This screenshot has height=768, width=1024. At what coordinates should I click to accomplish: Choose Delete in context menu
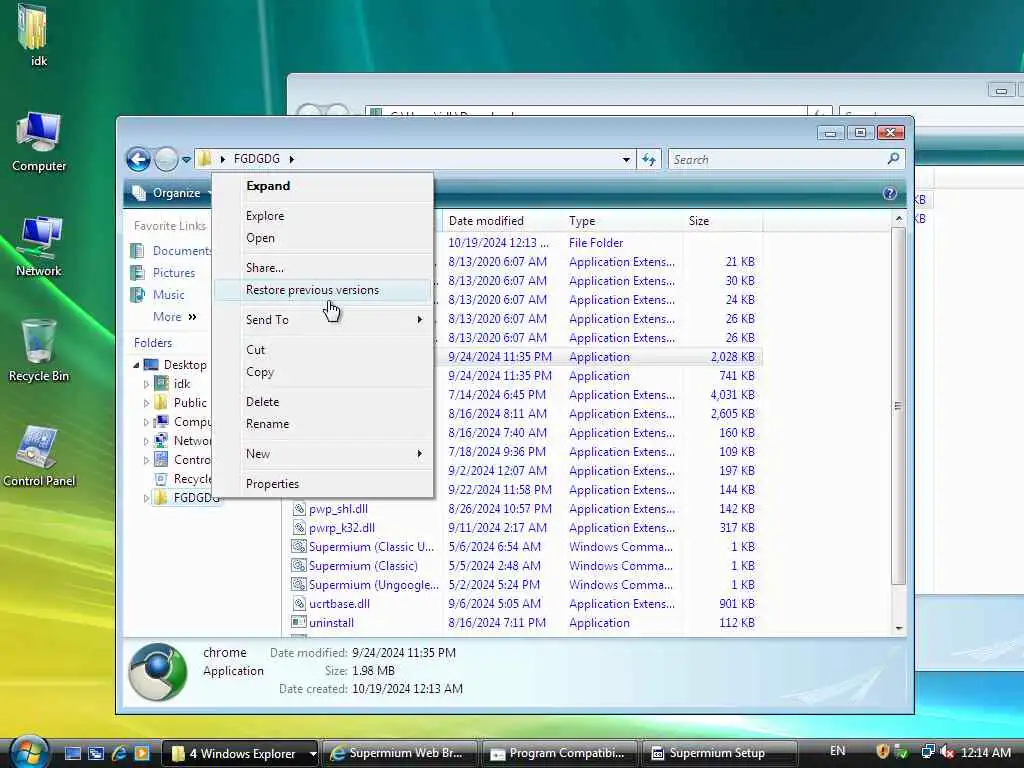[323, 402]
